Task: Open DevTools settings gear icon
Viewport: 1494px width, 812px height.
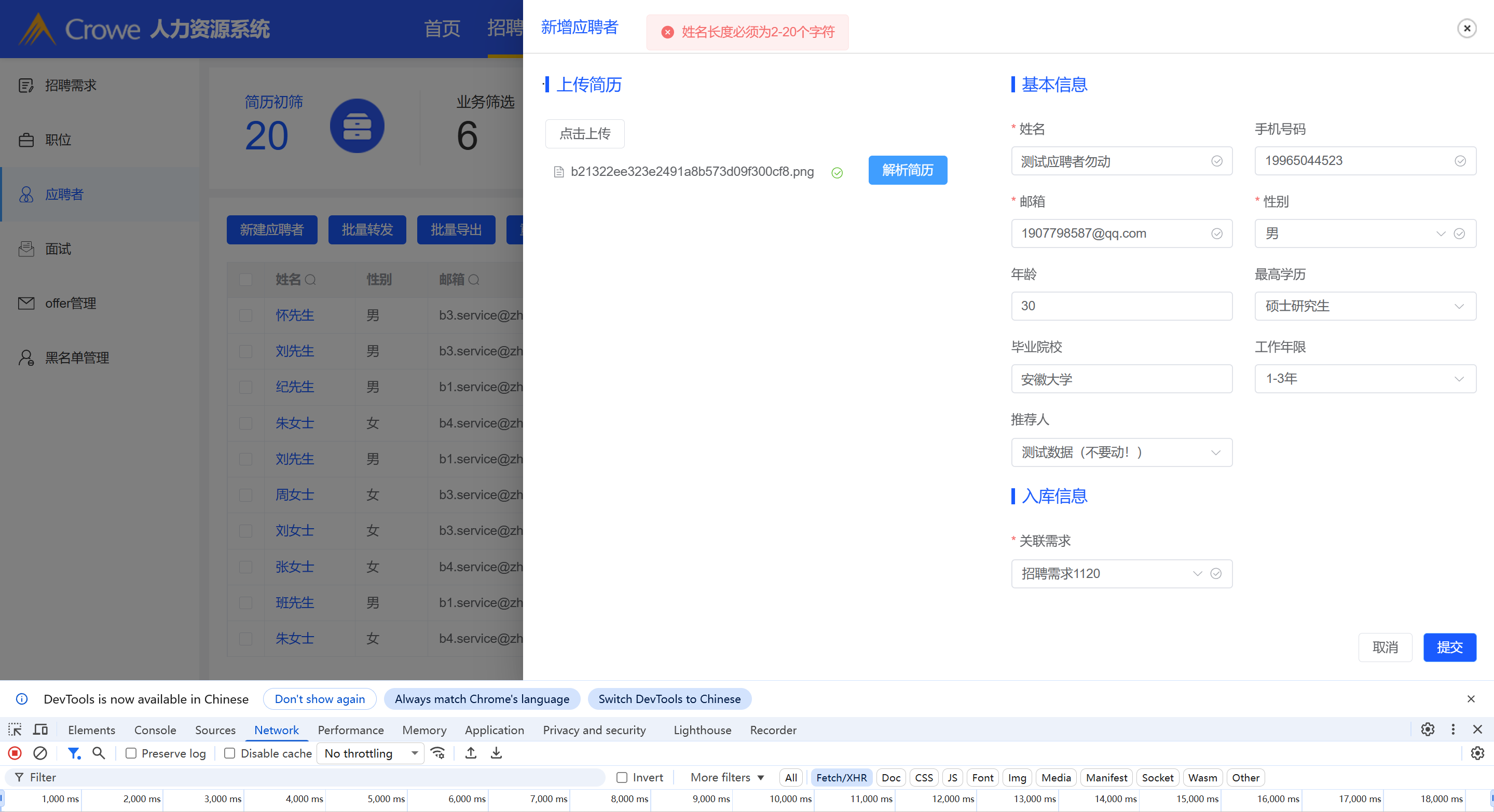Action: click(x=1427, y=729)
